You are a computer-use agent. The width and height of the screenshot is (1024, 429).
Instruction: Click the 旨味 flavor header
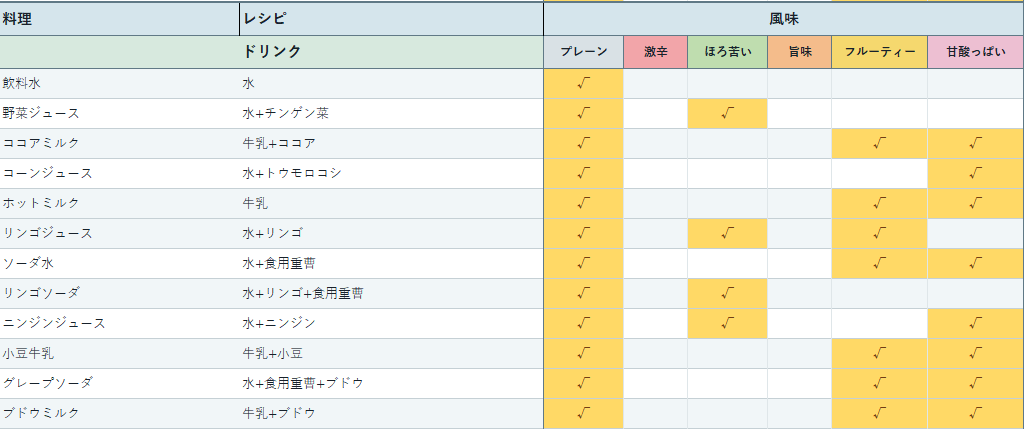point(799,52)
